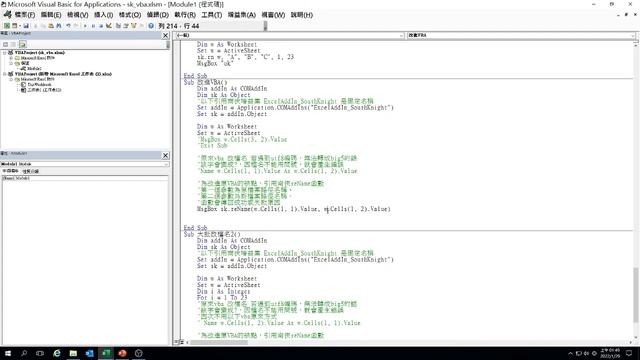
Task: Select Module1 in the project tree
Action: pos(34,69)
